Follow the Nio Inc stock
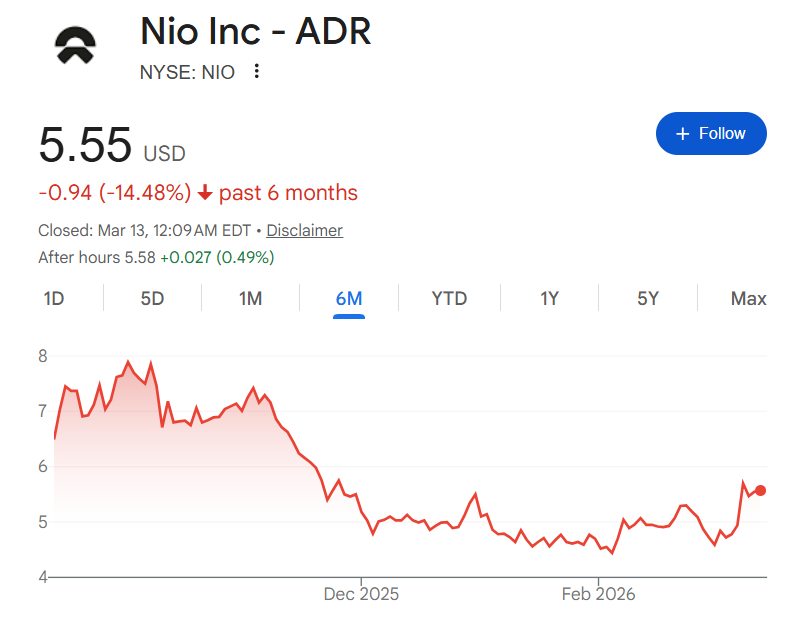 (711, 134)
